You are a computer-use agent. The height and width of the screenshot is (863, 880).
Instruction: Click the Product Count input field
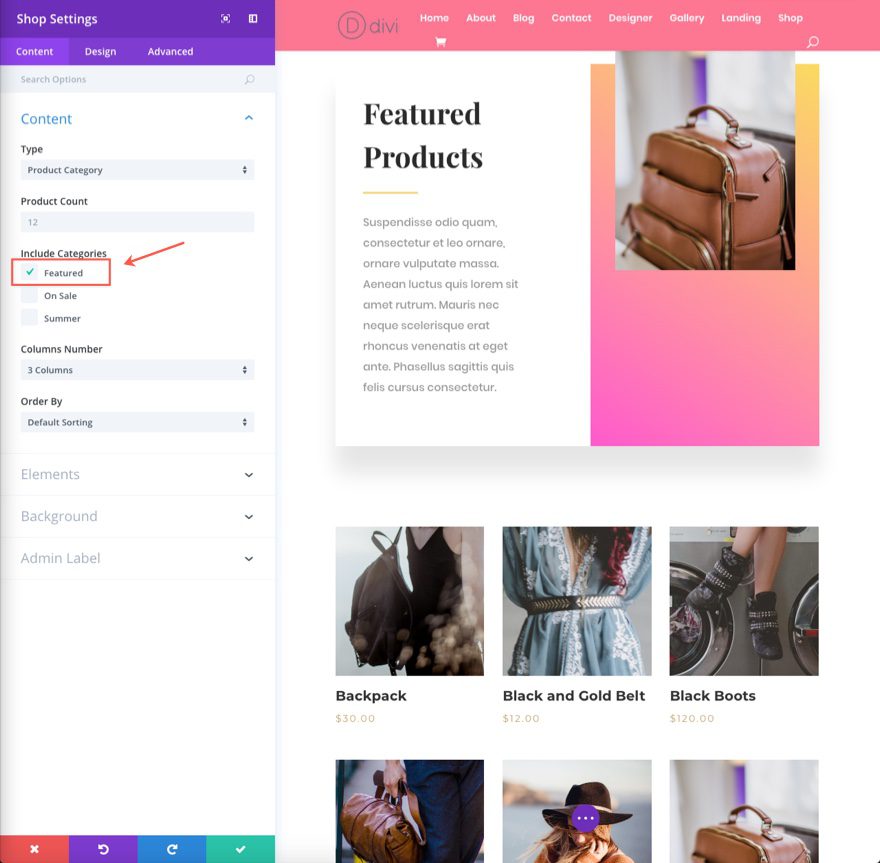point(137,221)
